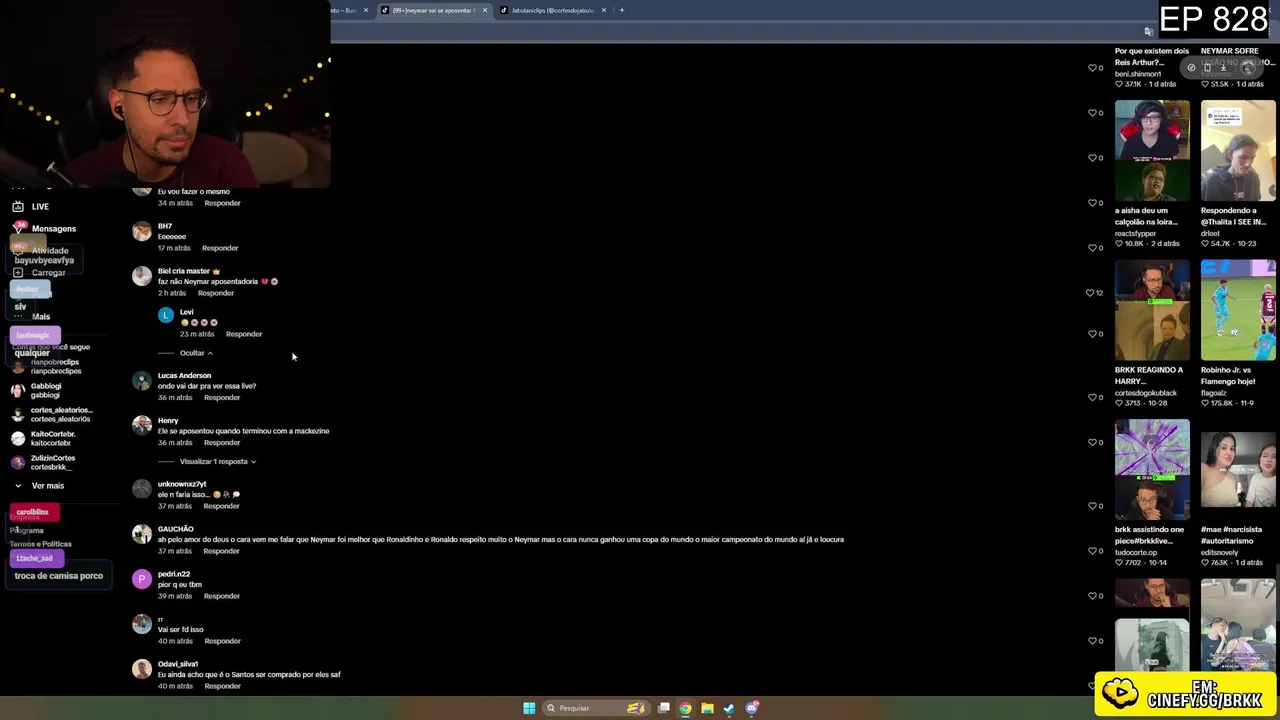
Task: Expand Visualizar 1 resposta under Henry
Action: pyautogui.click(x=218, y=462)
